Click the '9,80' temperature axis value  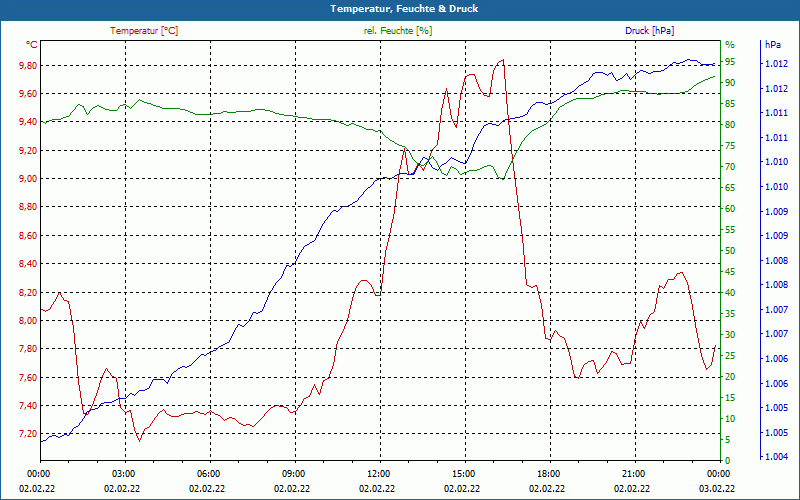pos(29,65)
